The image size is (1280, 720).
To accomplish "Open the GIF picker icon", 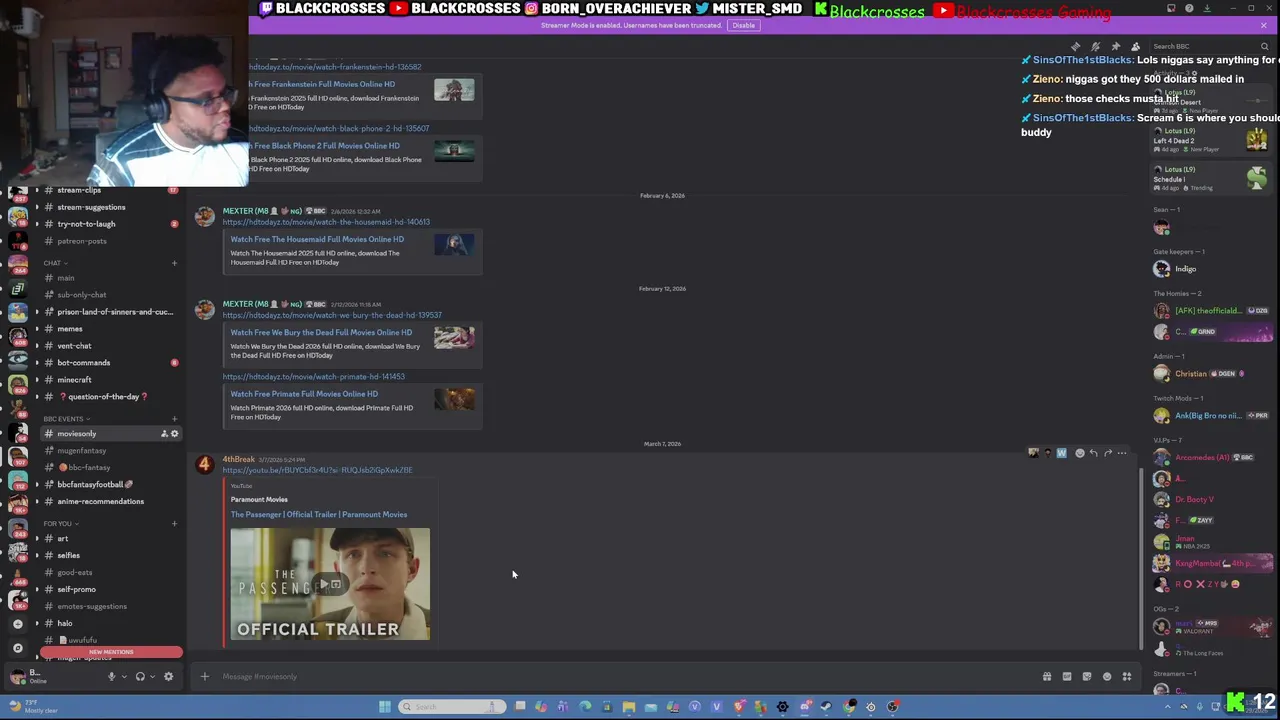I will 1067,677.
